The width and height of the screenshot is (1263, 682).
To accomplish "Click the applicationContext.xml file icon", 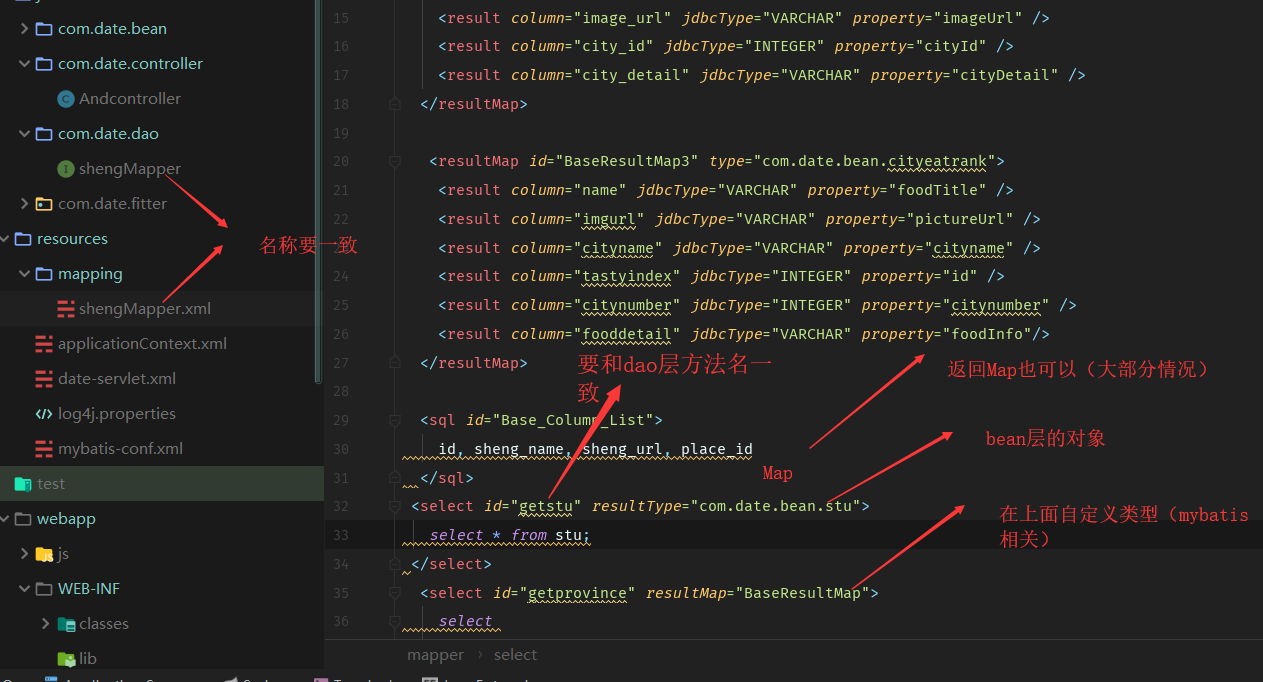I will tap(44, 344).
